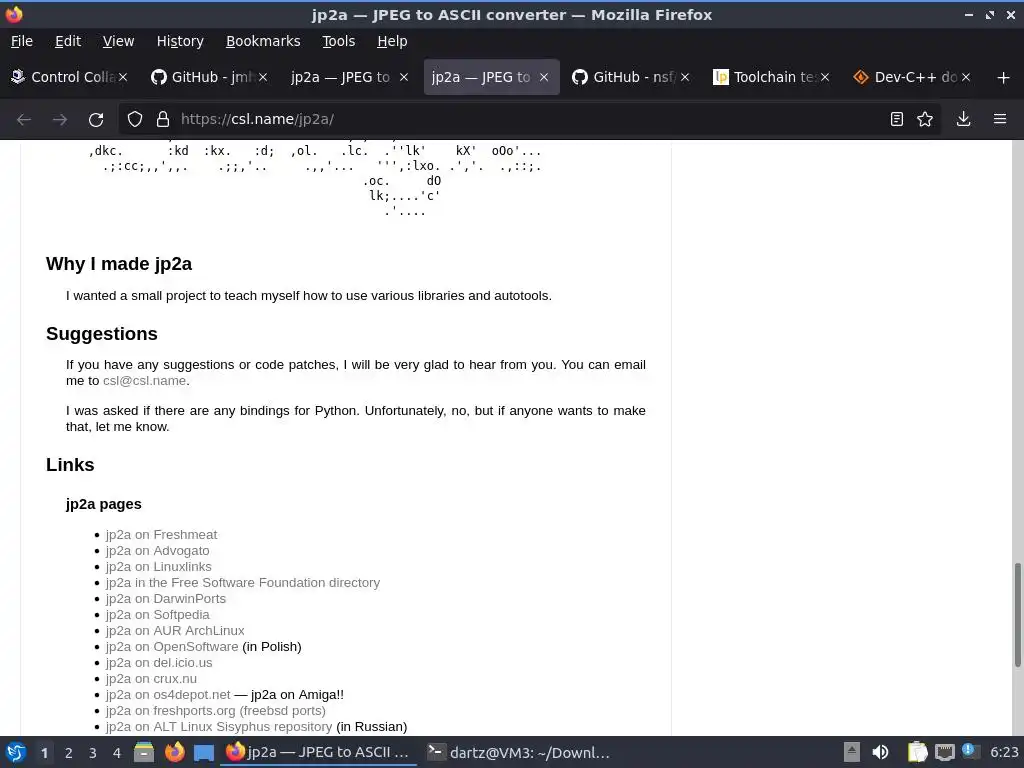Open jp2a on OpenSoftware link
The width and height of the screenshot is (1024, 768).
(172, 647)
